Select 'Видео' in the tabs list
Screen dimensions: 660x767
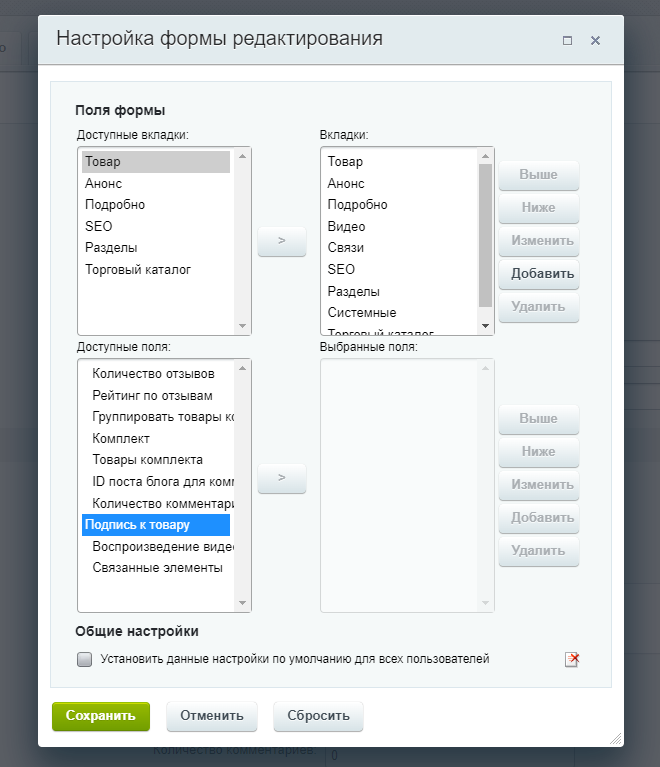346,226
